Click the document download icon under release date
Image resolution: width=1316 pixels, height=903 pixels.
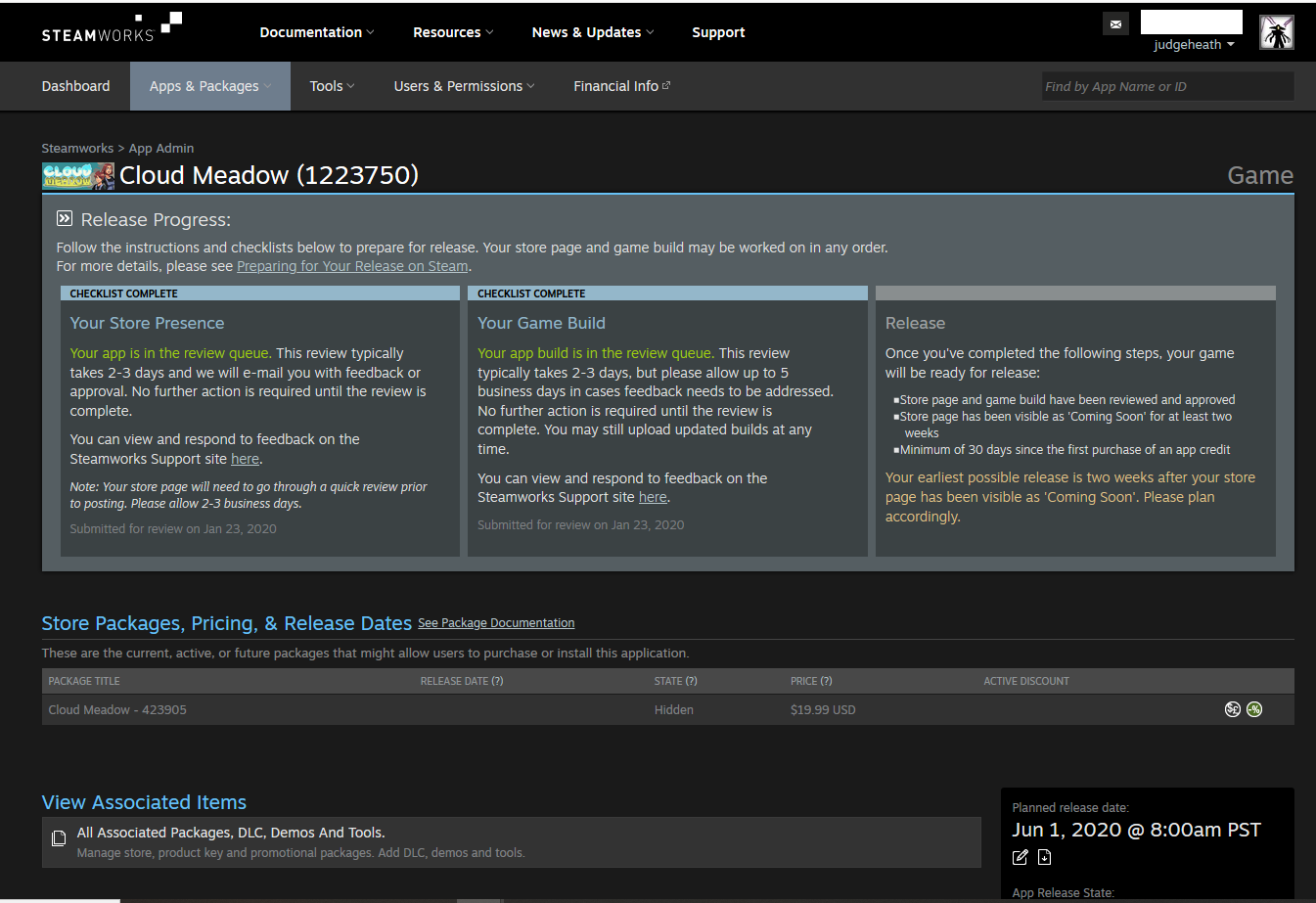1044,857
